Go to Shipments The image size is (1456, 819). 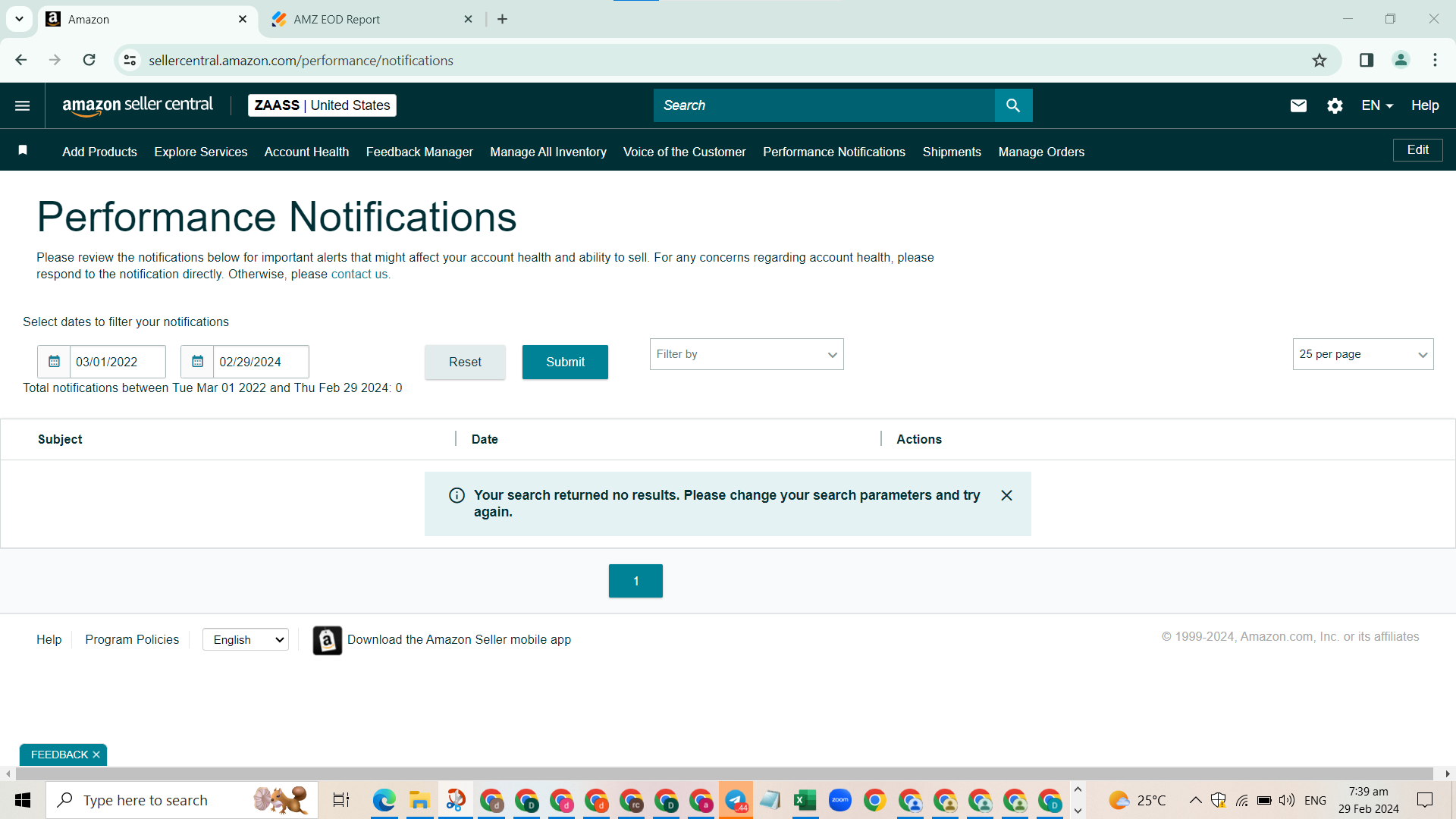[x=952, y=152]
